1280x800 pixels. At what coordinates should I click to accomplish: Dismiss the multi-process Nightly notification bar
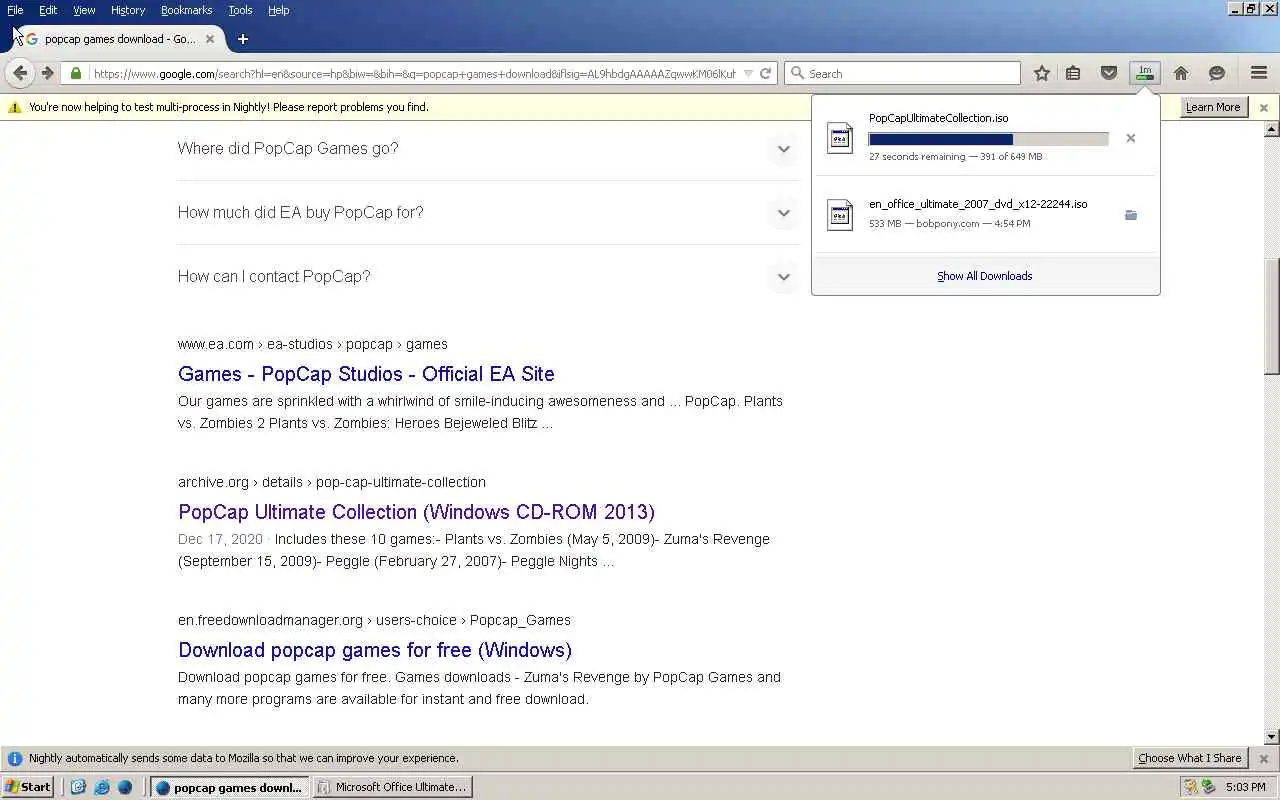pyautogui.click(x=1264, y=107)
